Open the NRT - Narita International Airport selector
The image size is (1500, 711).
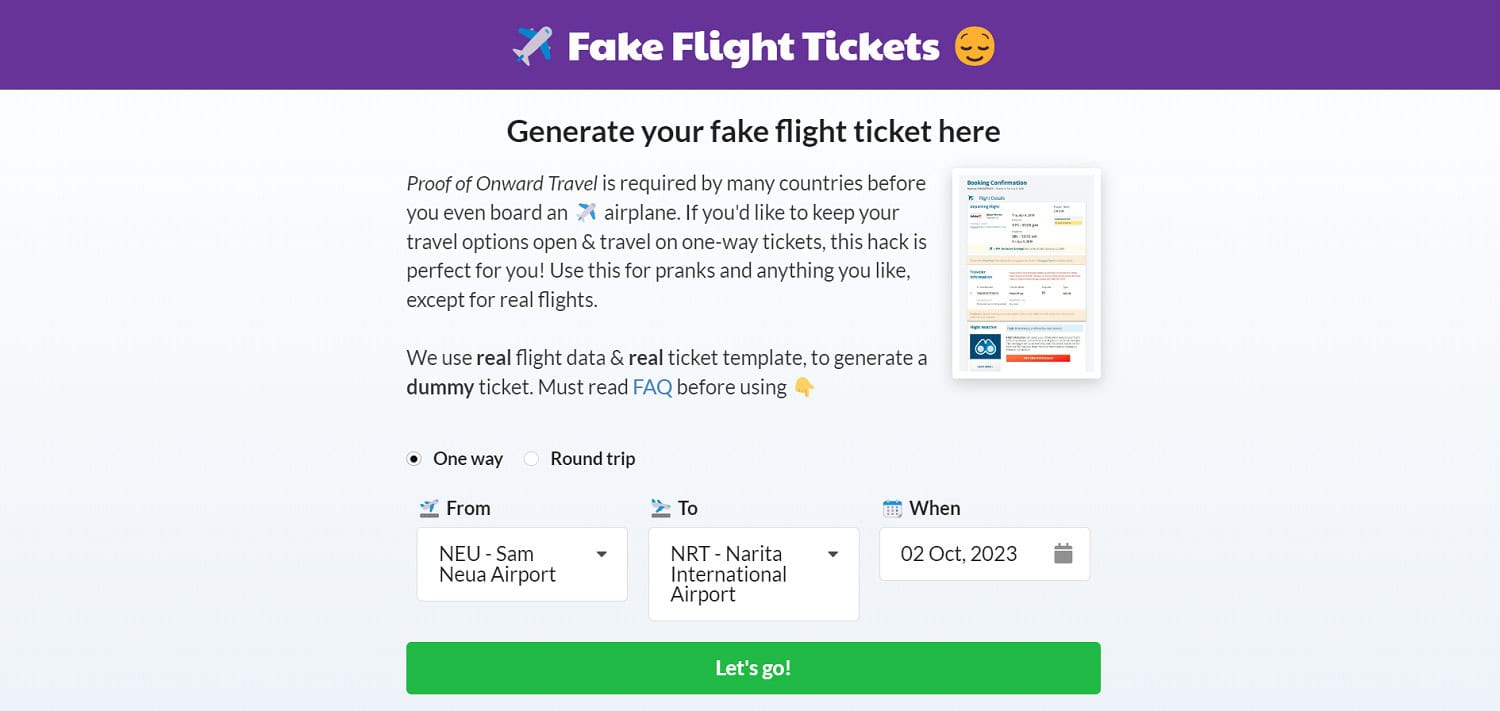tap(754, 574)
